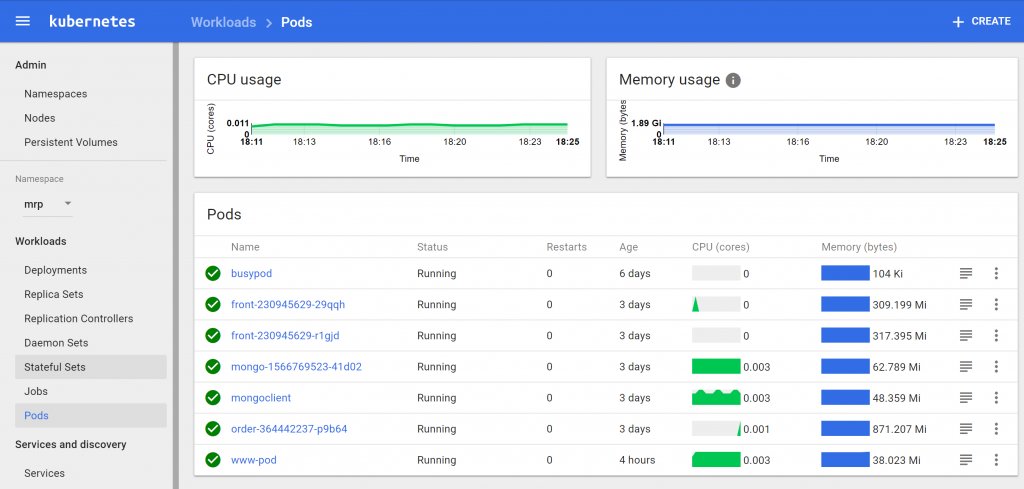The width and height of the screenshot is (1024, 489).
Task: Open Replica Sets in the sidebar
Action: pos(54,294)
